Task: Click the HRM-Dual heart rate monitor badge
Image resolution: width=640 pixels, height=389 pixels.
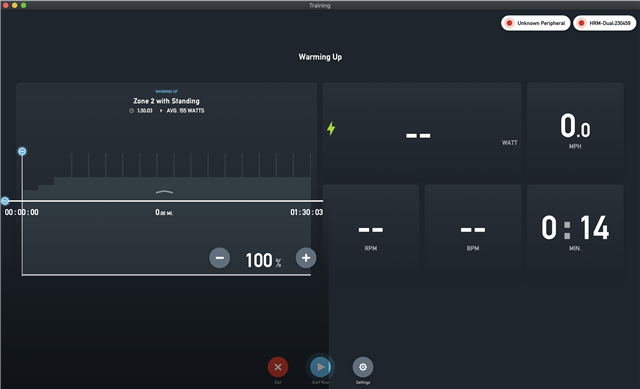Action: (604, 23)
